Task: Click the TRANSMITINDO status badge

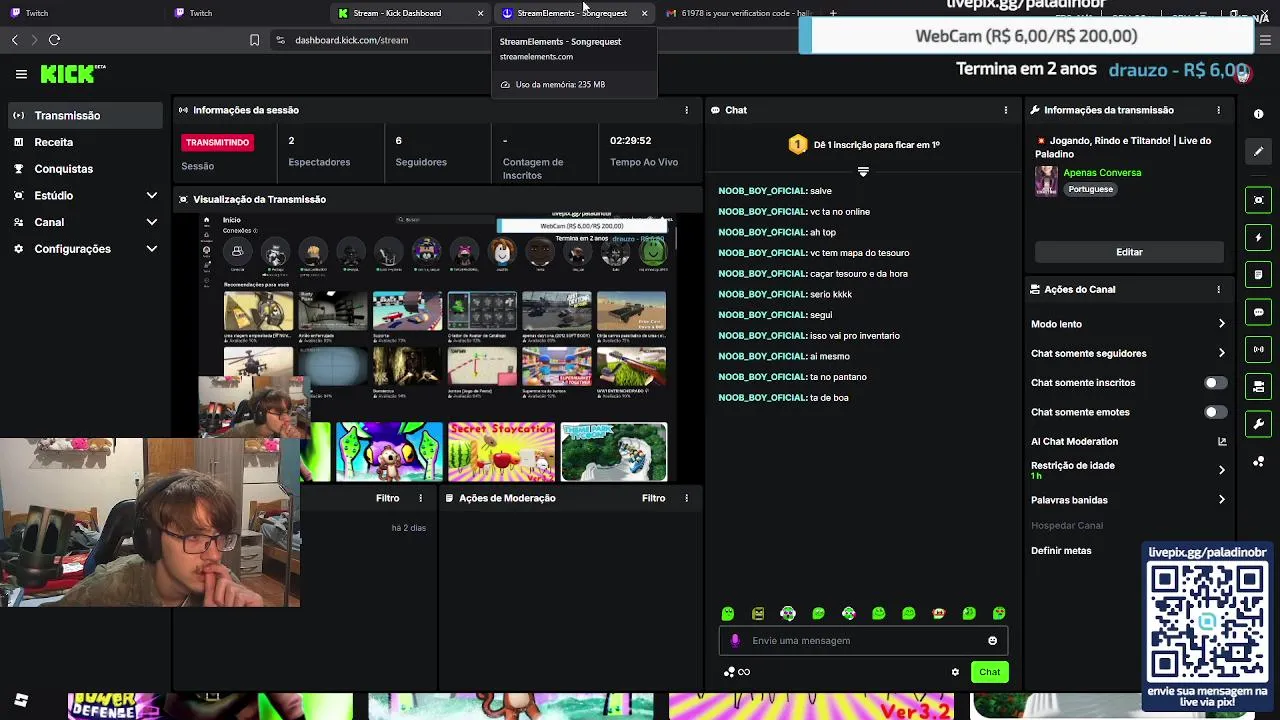Action: (217, 142)
